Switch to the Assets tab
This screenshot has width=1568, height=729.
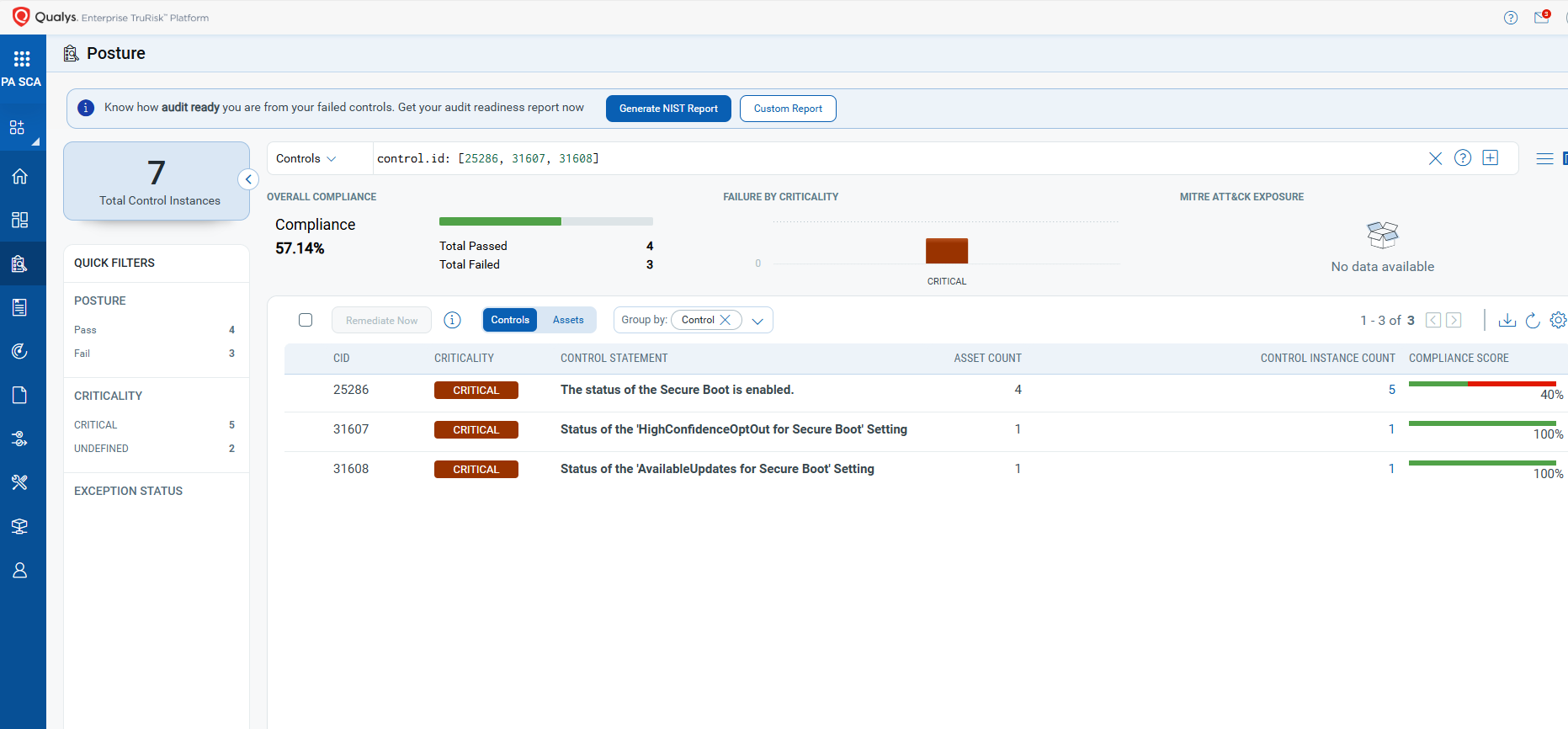pos(568,320)
